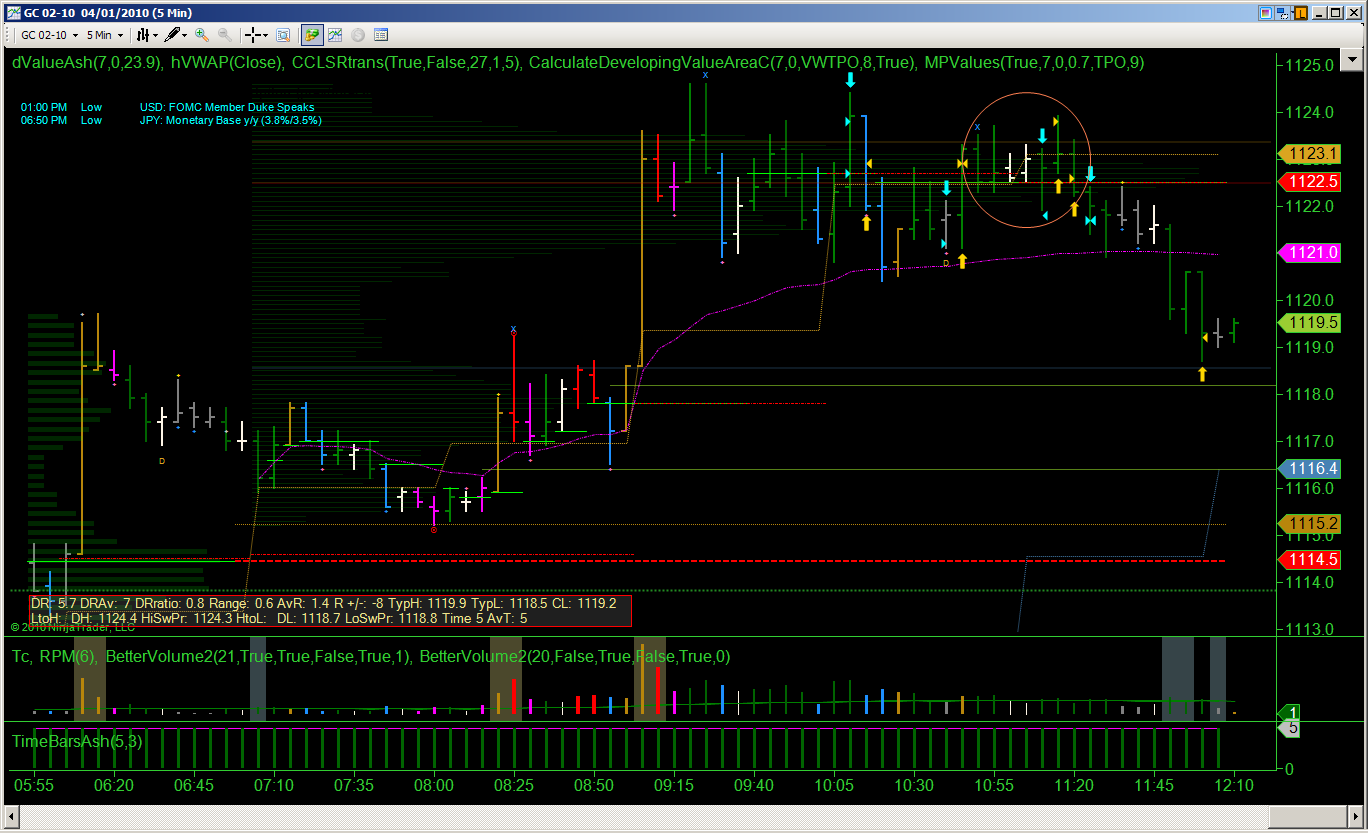Screen dimensions: 1368x833
Task: Click the 01:00 PM news time
Action: tap(44, 107)
